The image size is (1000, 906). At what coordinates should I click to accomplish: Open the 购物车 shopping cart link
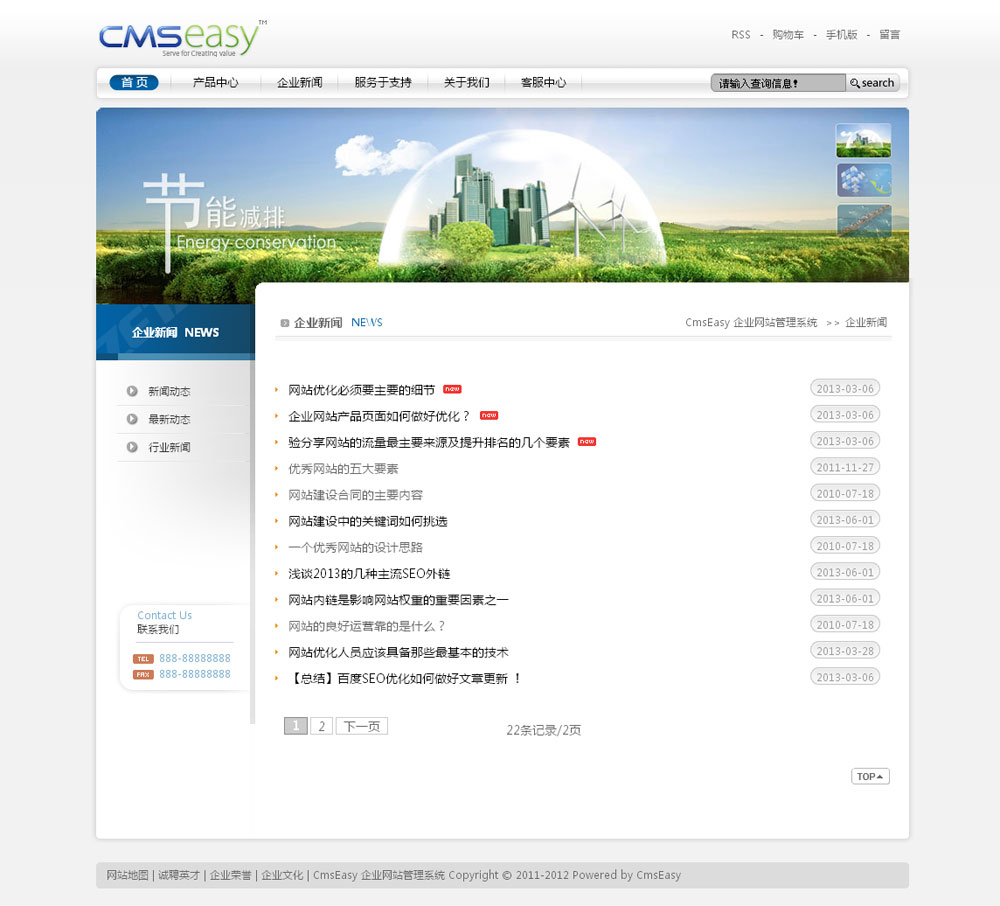(788, 34)
